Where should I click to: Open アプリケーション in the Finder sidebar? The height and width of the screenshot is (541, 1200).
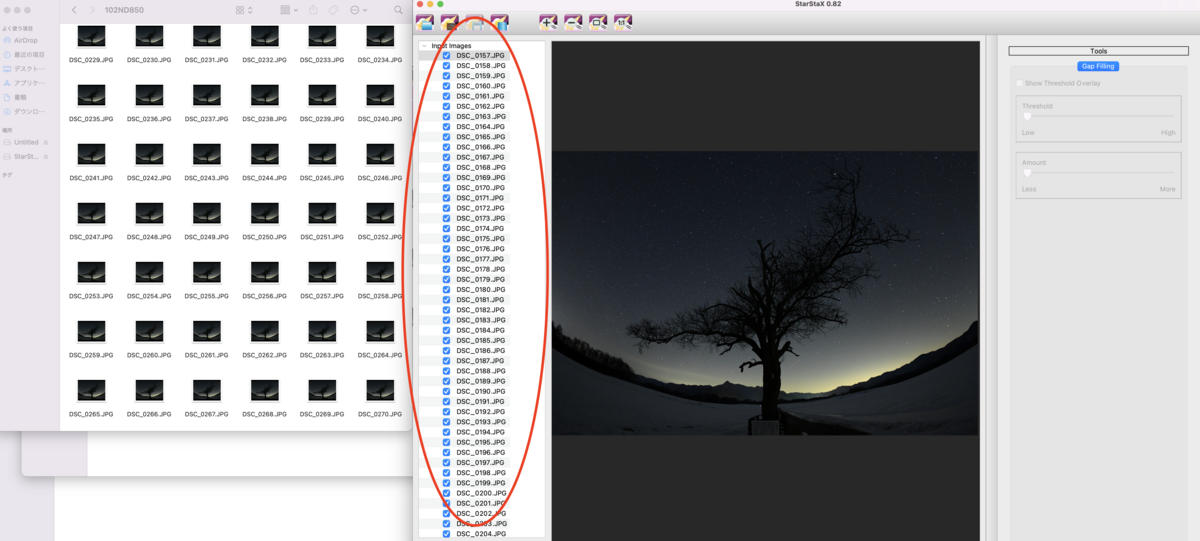tap(24, 83)
